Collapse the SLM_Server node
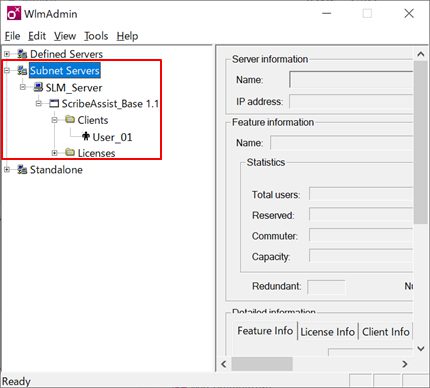Screen dimensions: 430x388 click(x=23, y=87)
